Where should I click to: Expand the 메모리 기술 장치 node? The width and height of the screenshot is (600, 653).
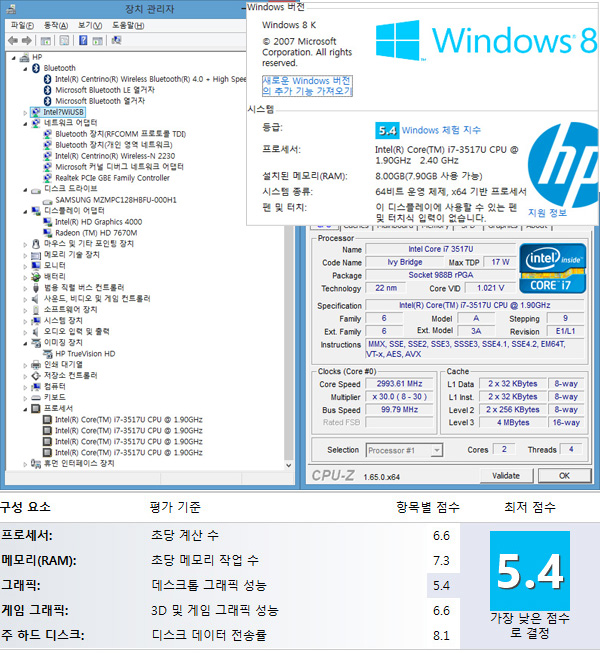25,255
